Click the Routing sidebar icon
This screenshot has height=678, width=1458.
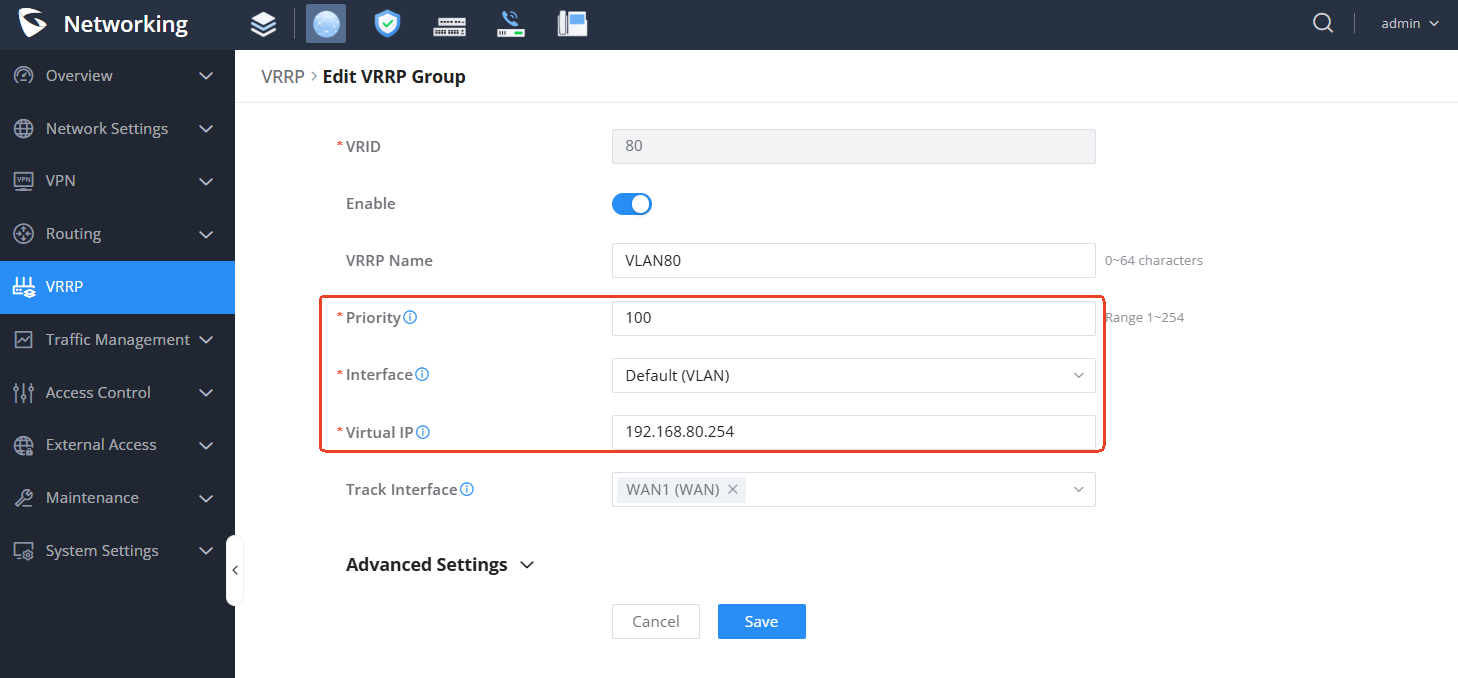[x=23, y=234]
